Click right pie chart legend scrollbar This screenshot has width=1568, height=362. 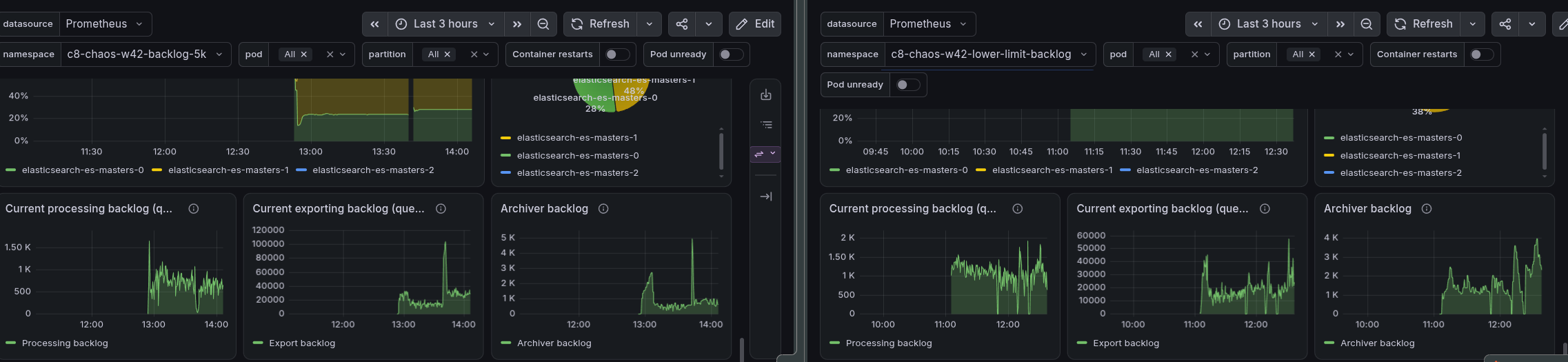point(1545,152)
